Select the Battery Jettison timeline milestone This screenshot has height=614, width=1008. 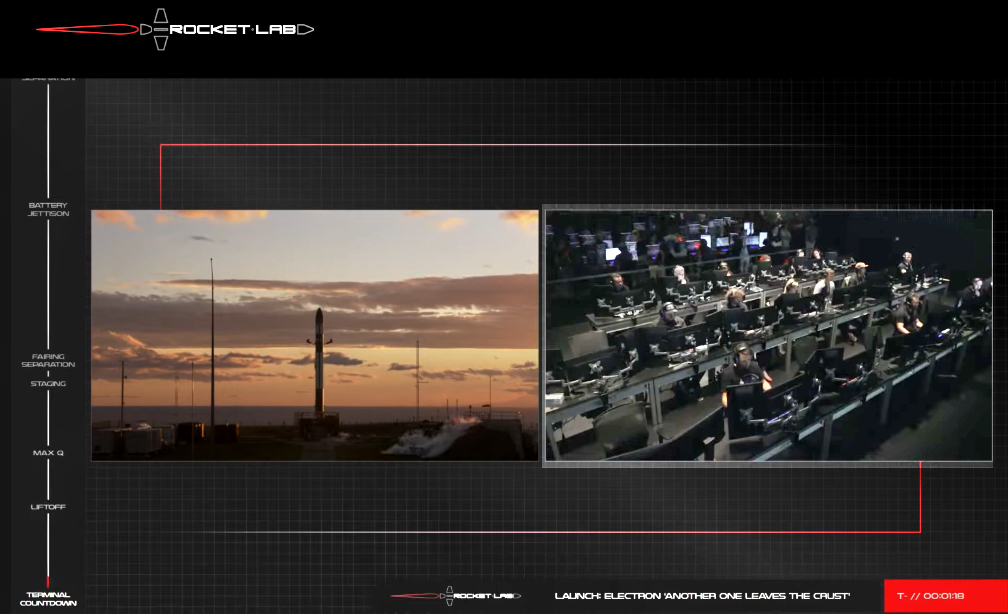pyautogui.click(x=48, y=209)
